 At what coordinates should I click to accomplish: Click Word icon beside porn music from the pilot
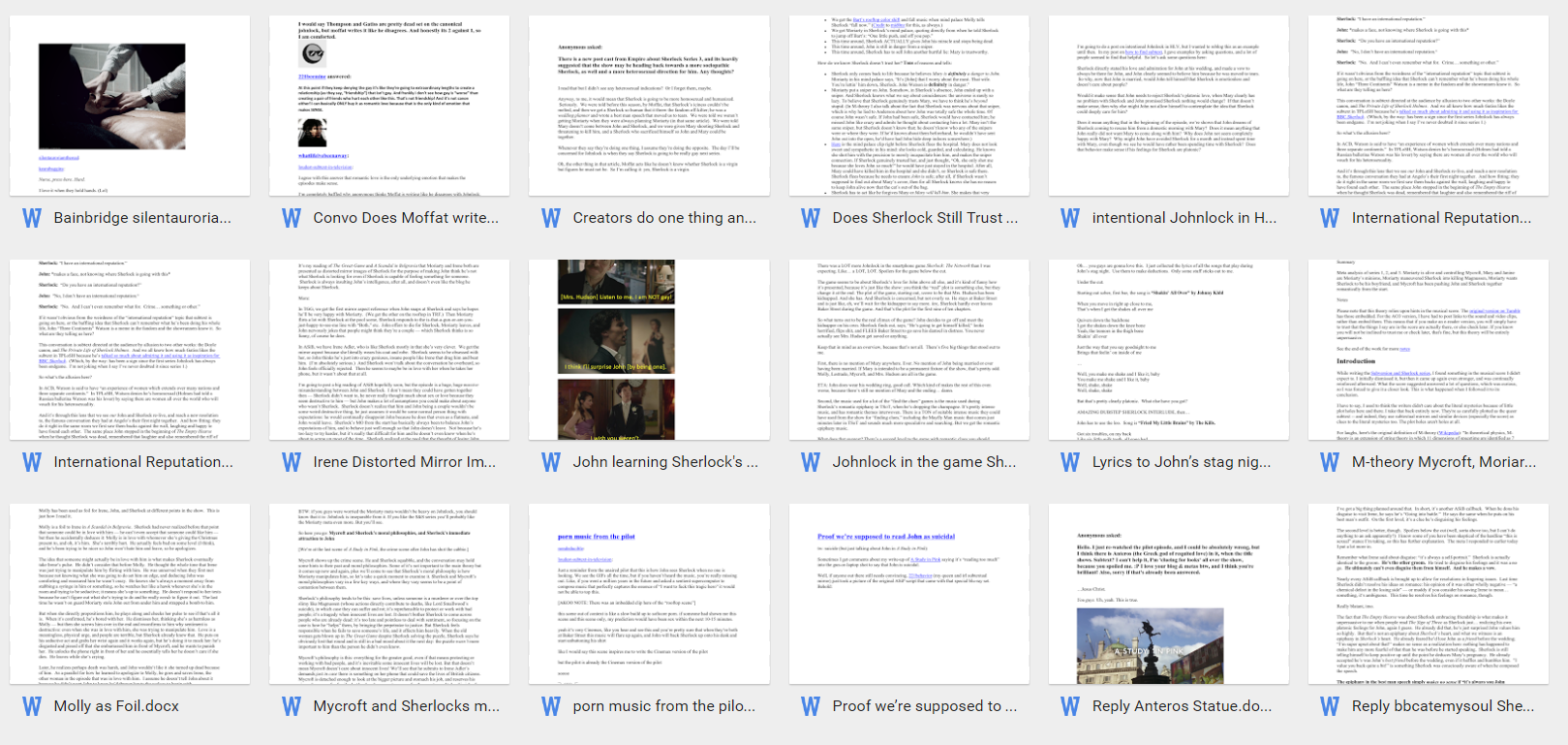click(x=551, y=706)
